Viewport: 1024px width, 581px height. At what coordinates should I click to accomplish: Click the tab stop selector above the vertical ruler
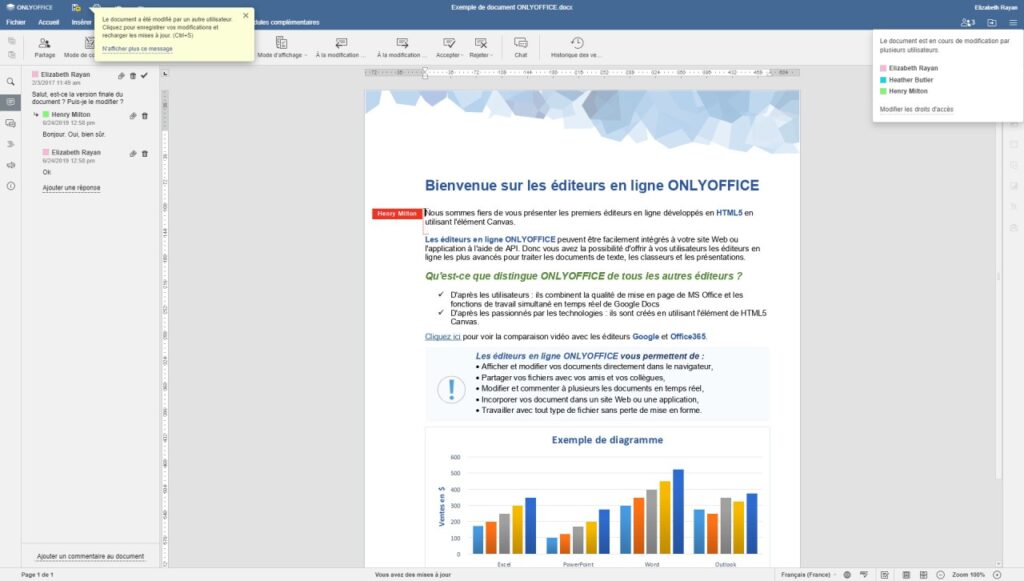tap(165, 74)
